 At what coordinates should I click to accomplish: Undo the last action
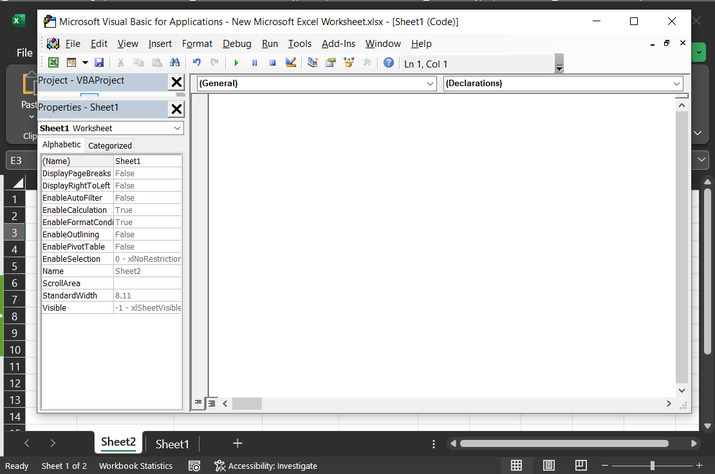[x=197, y=63]
